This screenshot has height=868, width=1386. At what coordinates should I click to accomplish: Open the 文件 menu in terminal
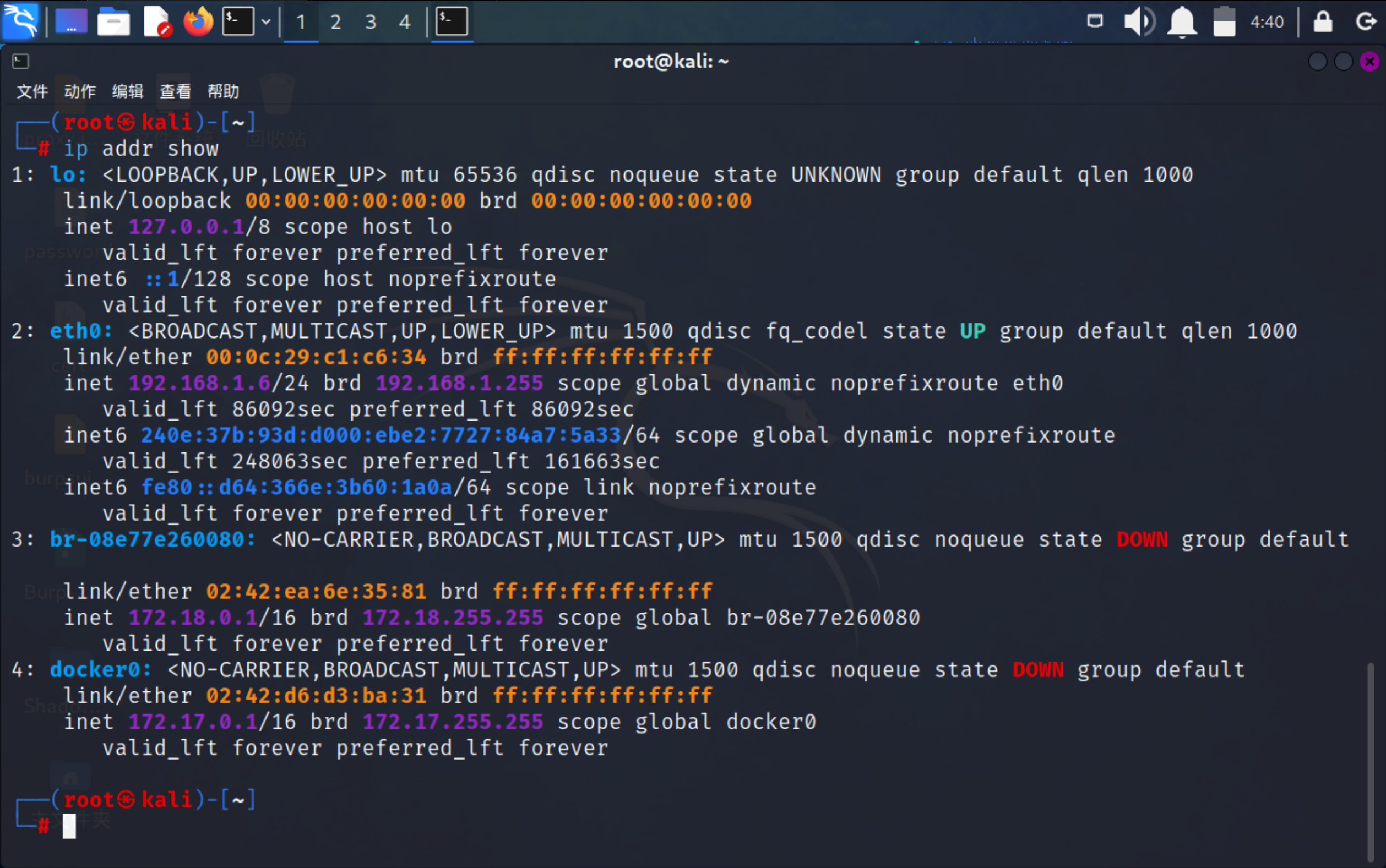32,91
